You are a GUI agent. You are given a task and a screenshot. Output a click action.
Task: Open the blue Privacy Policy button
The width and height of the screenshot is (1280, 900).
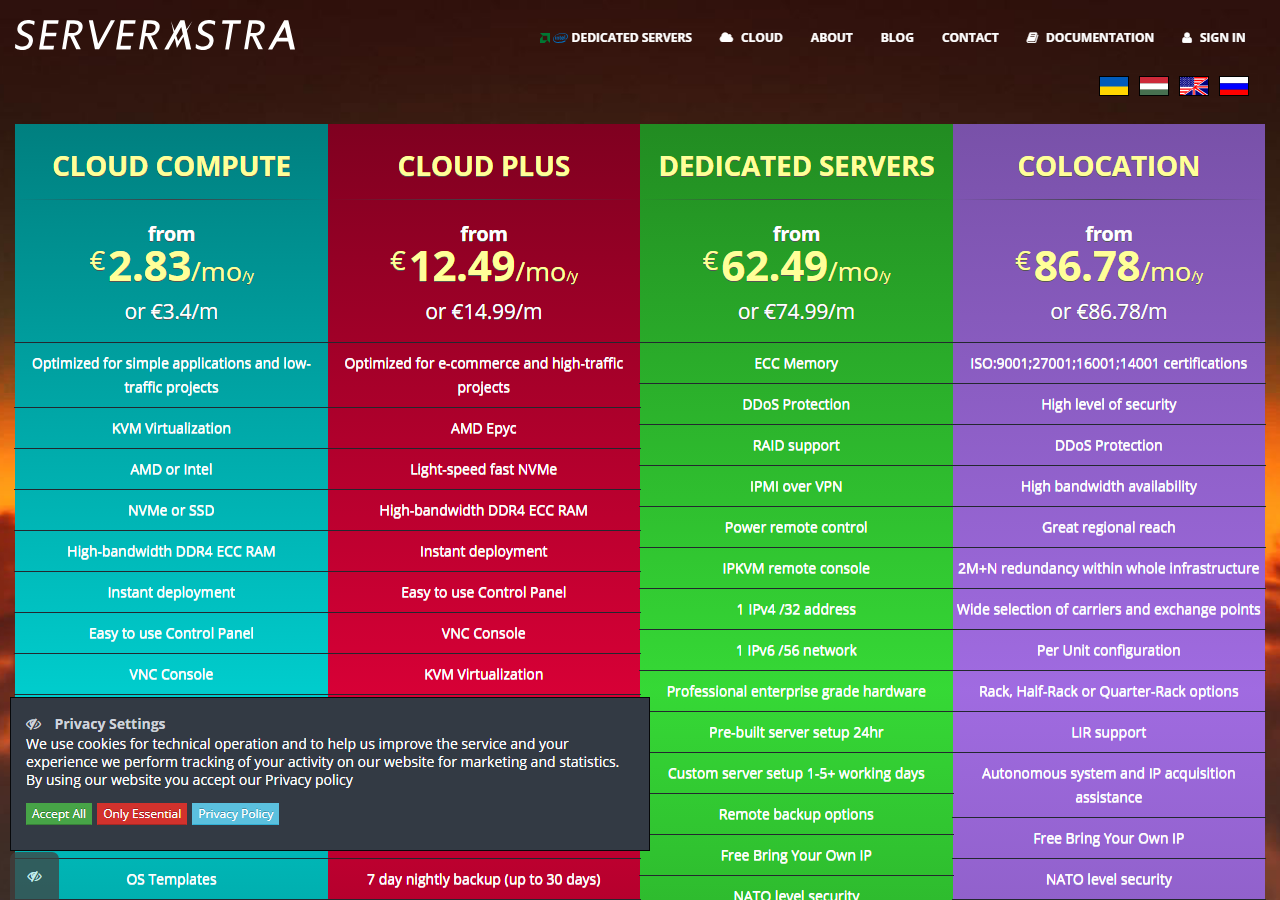236,814
